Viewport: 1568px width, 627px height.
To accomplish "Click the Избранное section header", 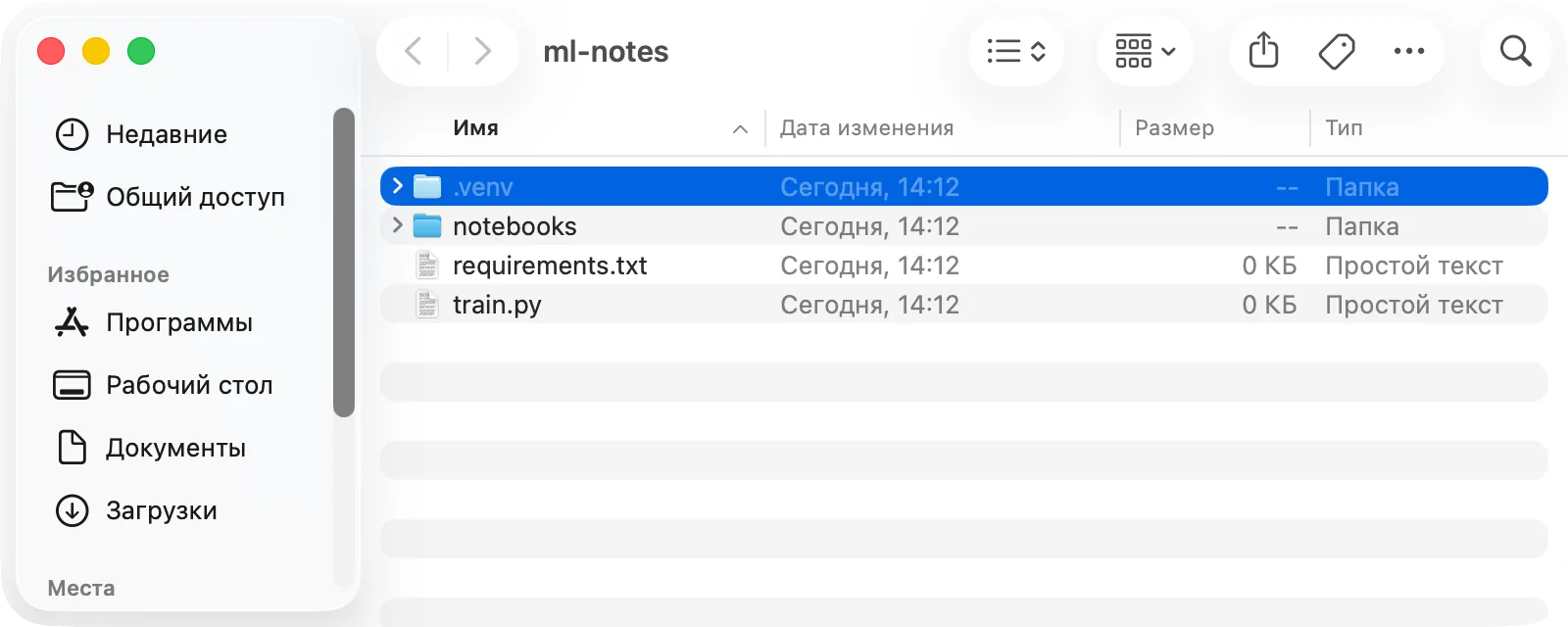I will click(108, 274).
